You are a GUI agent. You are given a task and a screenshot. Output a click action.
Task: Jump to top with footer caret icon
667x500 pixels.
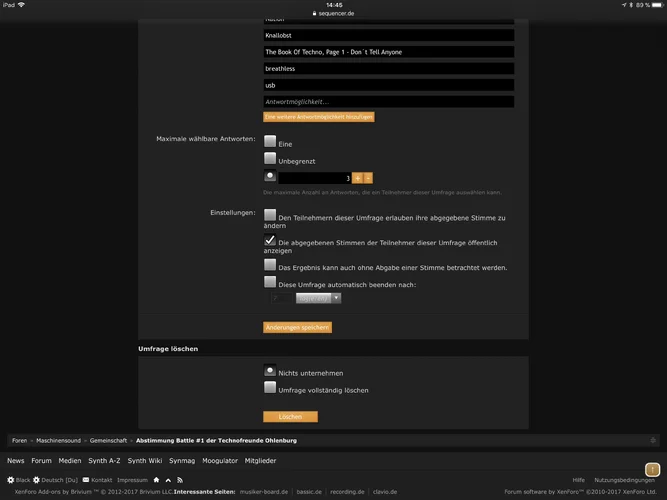(168, 480)
